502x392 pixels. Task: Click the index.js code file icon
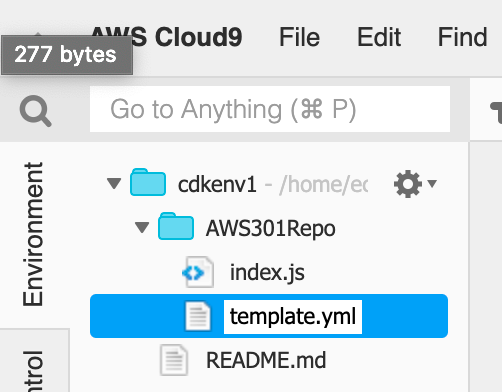[x=198, y=272]
